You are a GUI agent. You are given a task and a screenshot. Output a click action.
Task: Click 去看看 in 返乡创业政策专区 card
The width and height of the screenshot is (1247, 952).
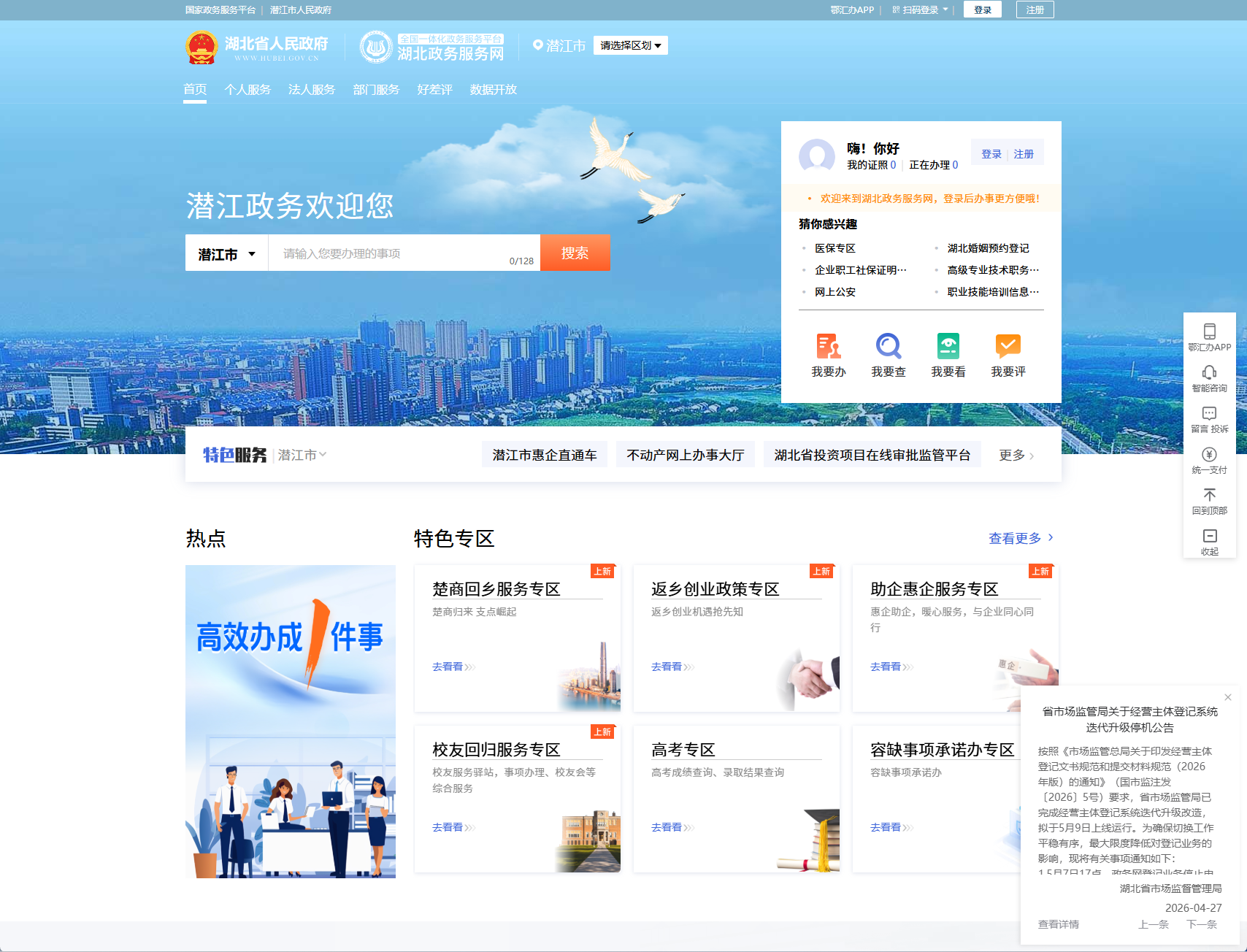(672, 667)
